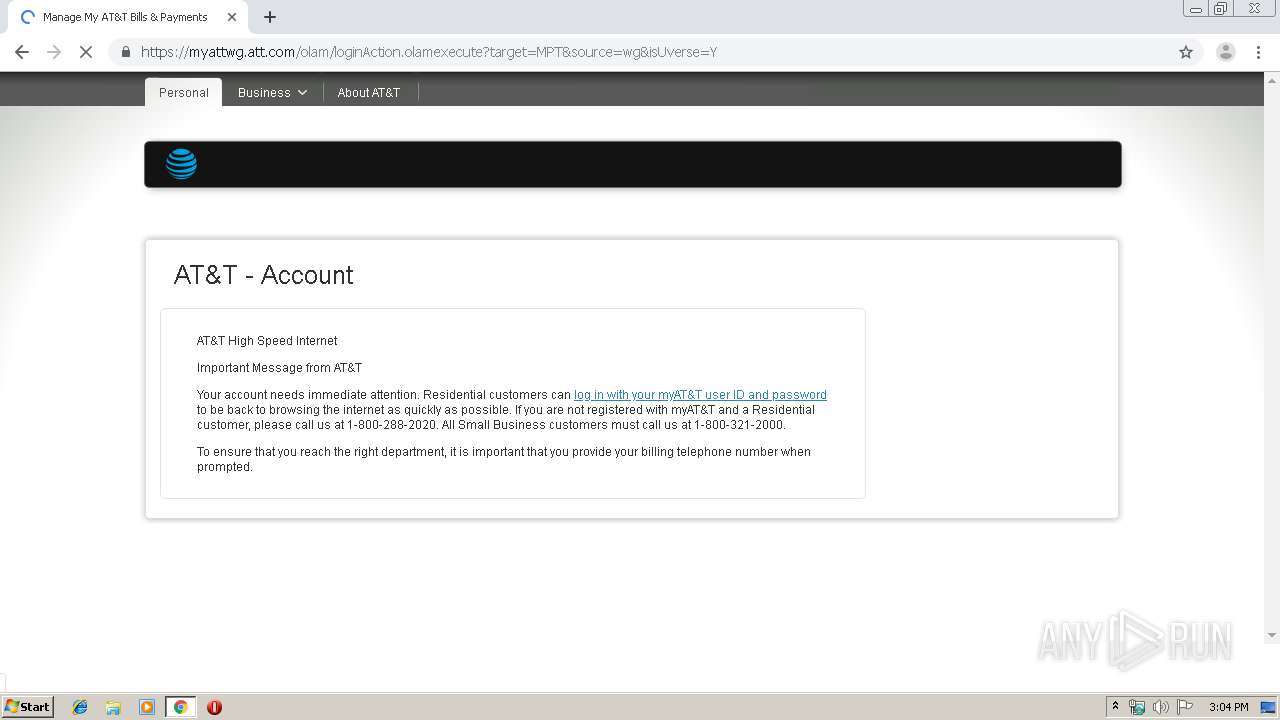Click the Important Message from AT&T line
The image size is (1280, 720).
279,368
